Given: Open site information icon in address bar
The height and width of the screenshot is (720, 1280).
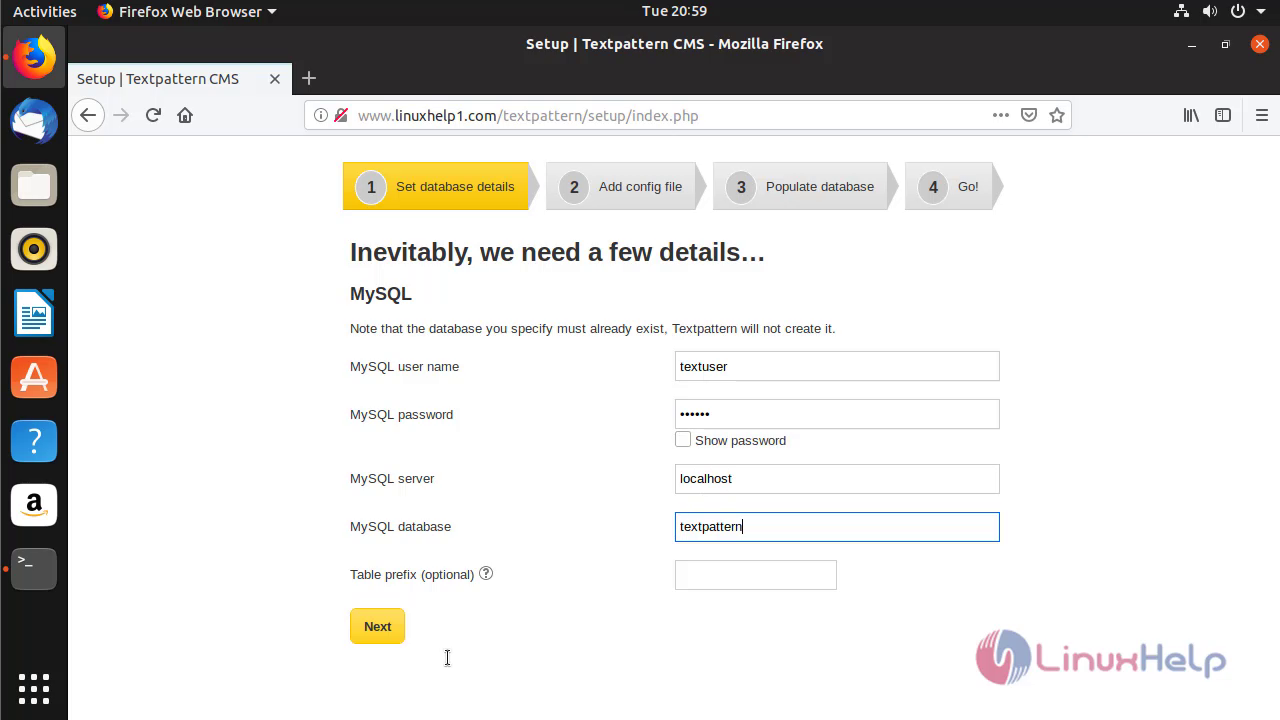Looking at the screenshot, I should click(321, 115).
